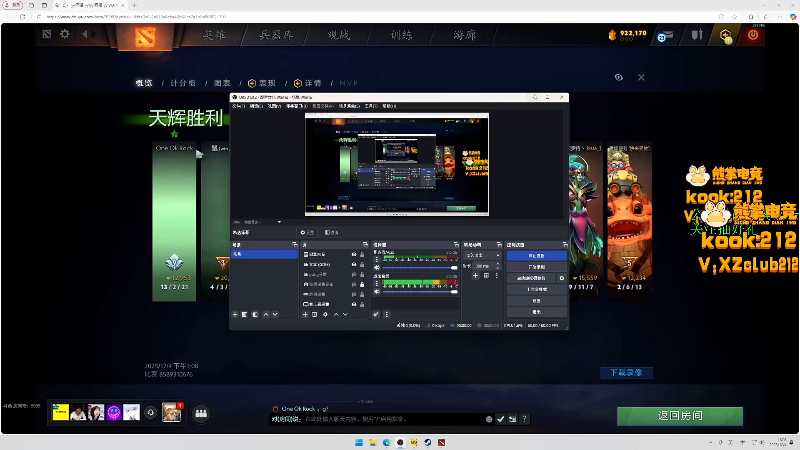This screenshot has width=800, height=450.
Task: Pop out the OBS Sources dock
Action: [x=365, y=245]
